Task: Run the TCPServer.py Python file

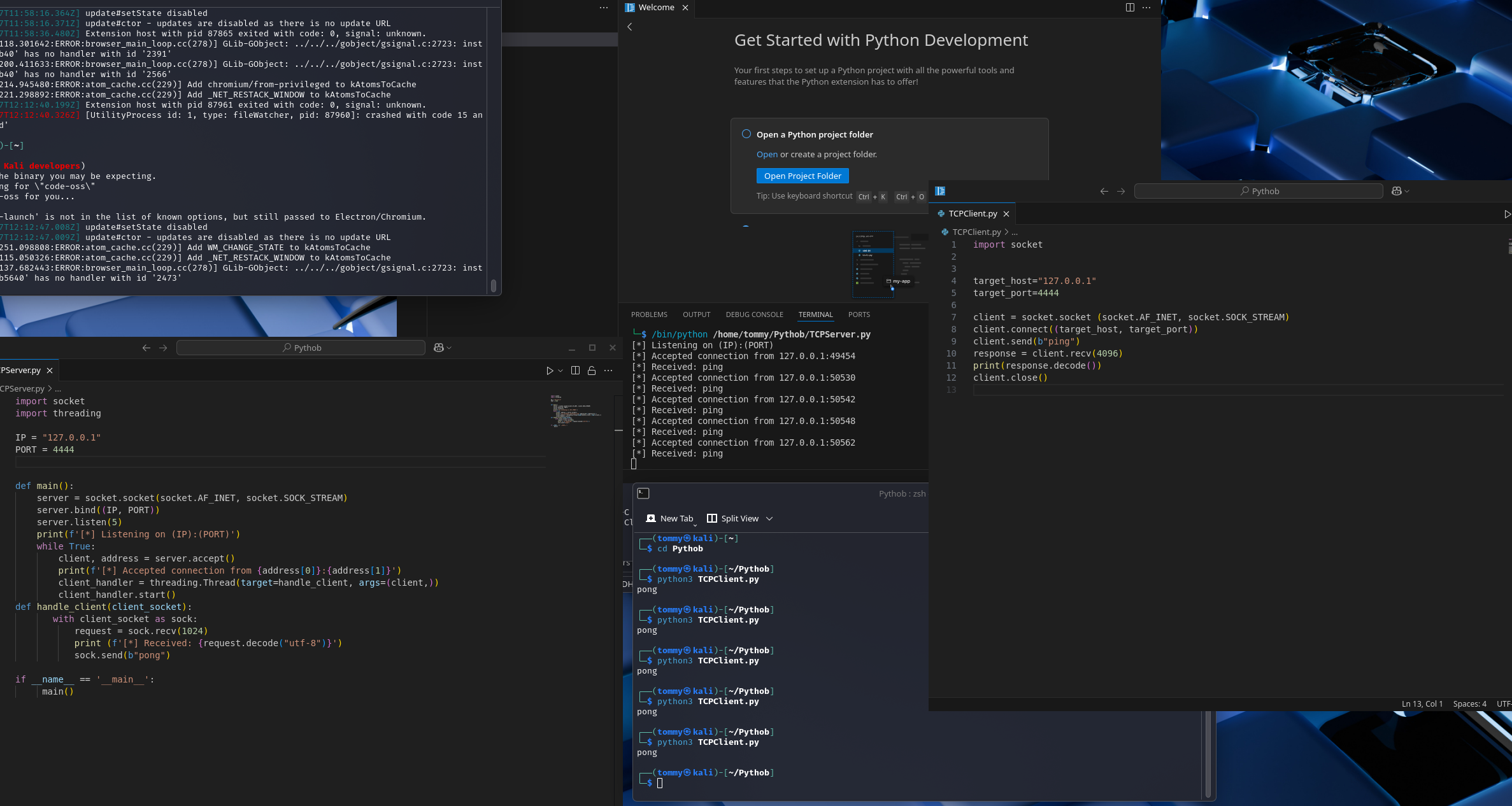Action: tap(550, 371)
